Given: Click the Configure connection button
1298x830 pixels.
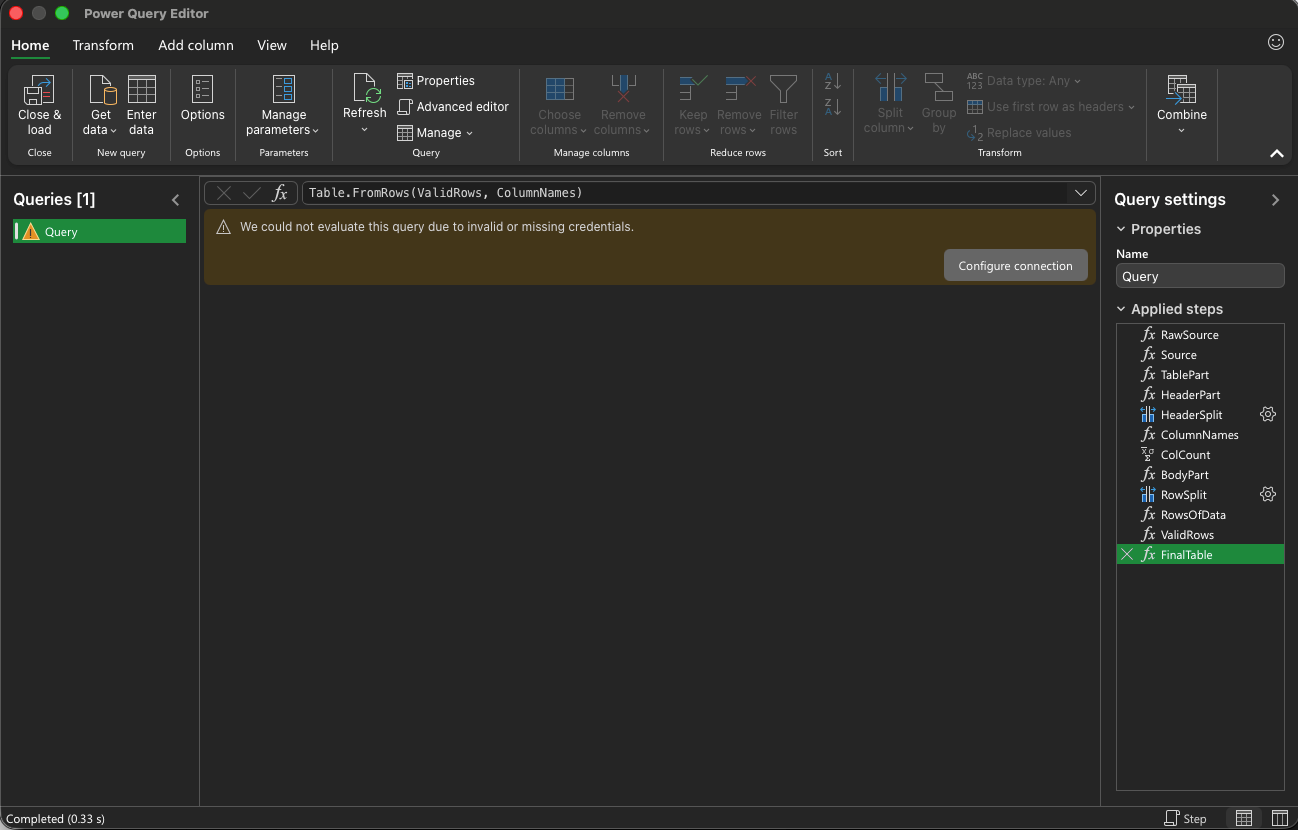Looking at the screenshot, I should tap(1015, 266).
